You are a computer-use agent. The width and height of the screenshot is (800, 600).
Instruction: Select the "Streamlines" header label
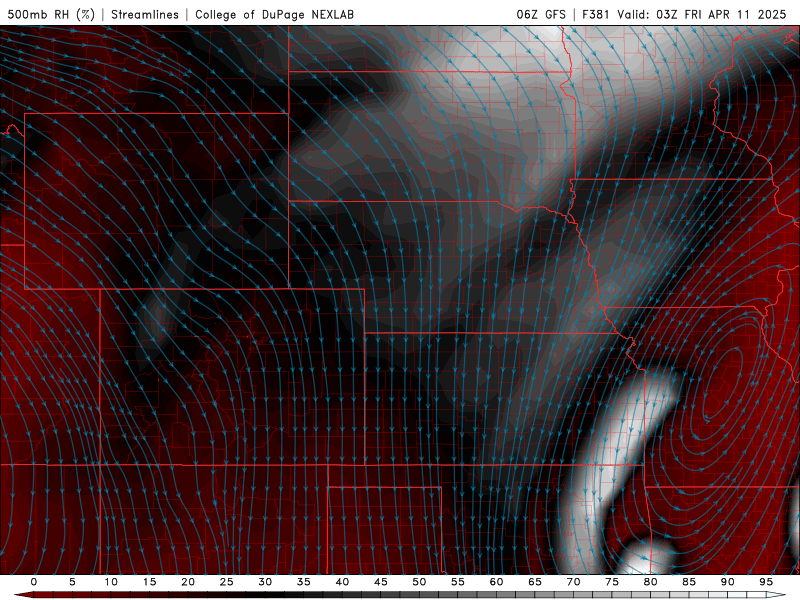coord(145,14)
